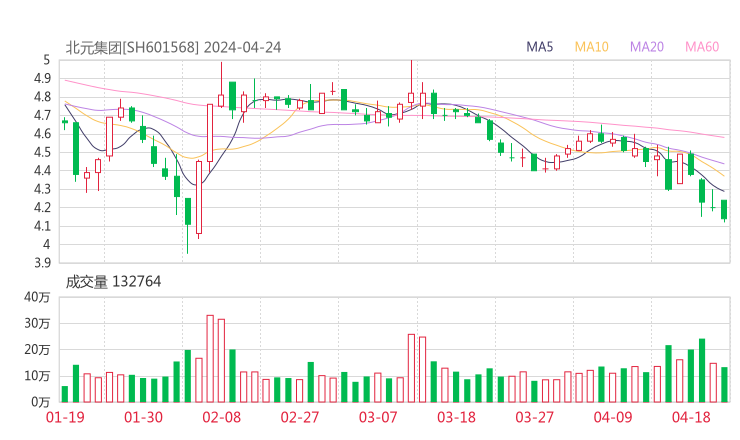Click the 04-09 date axis label

(x=613, y=417)
